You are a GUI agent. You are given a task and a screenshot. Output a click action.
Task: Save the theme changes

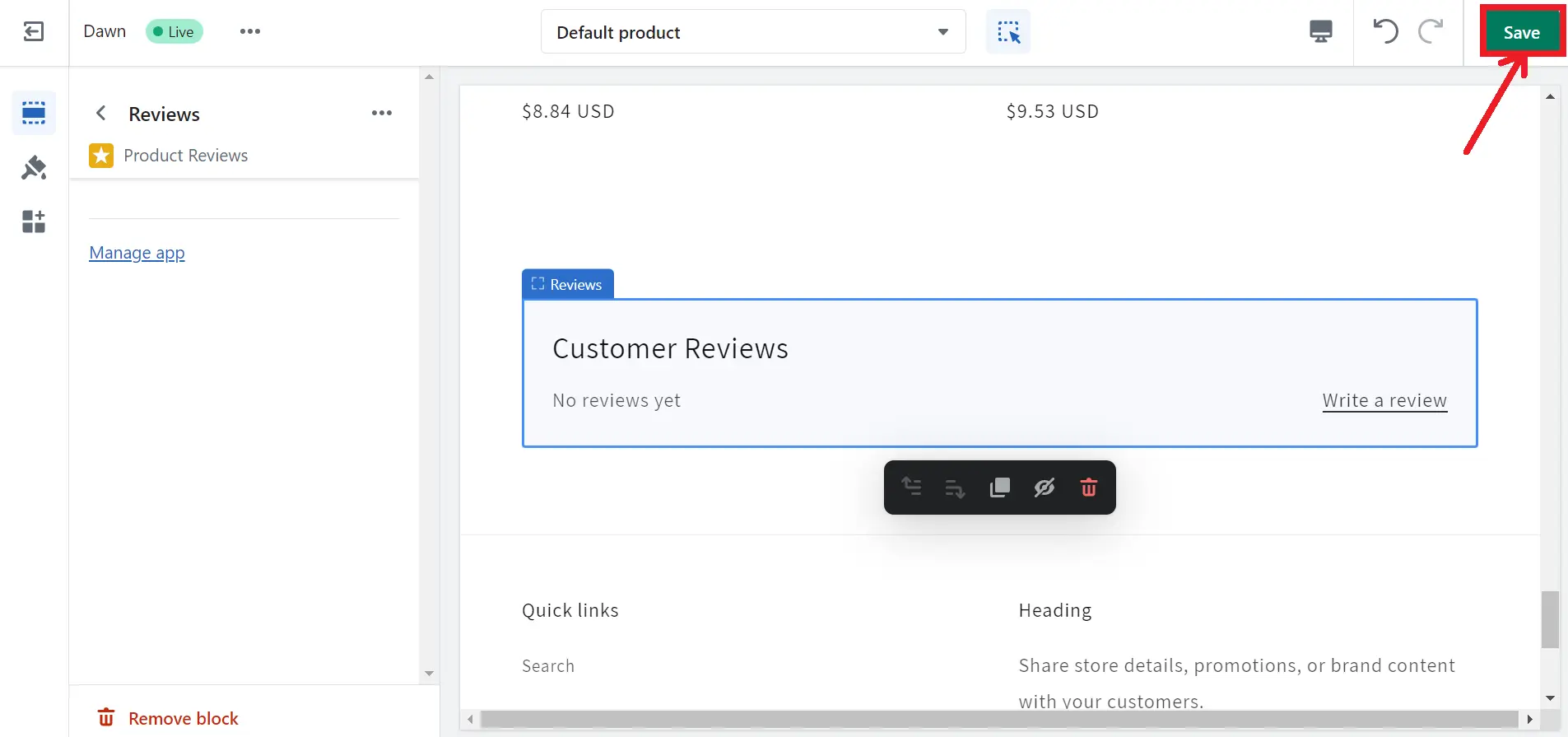(x=1522, y=32)
